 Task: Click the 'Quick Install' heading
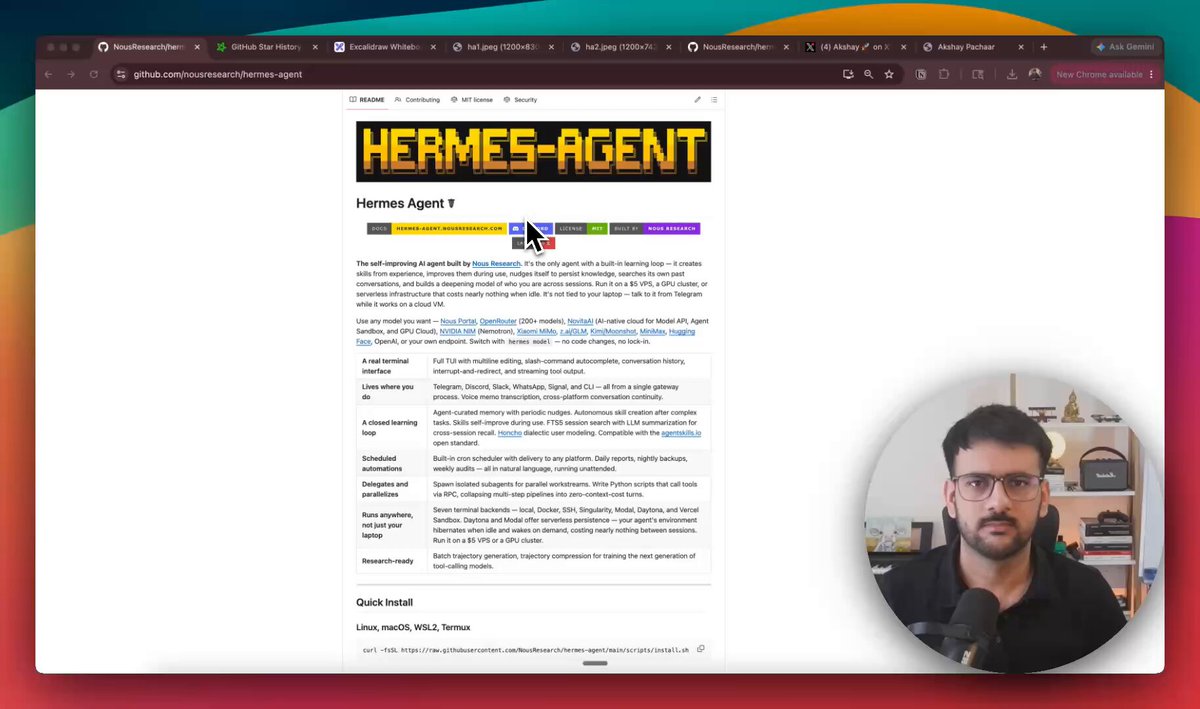click(385, 602)
